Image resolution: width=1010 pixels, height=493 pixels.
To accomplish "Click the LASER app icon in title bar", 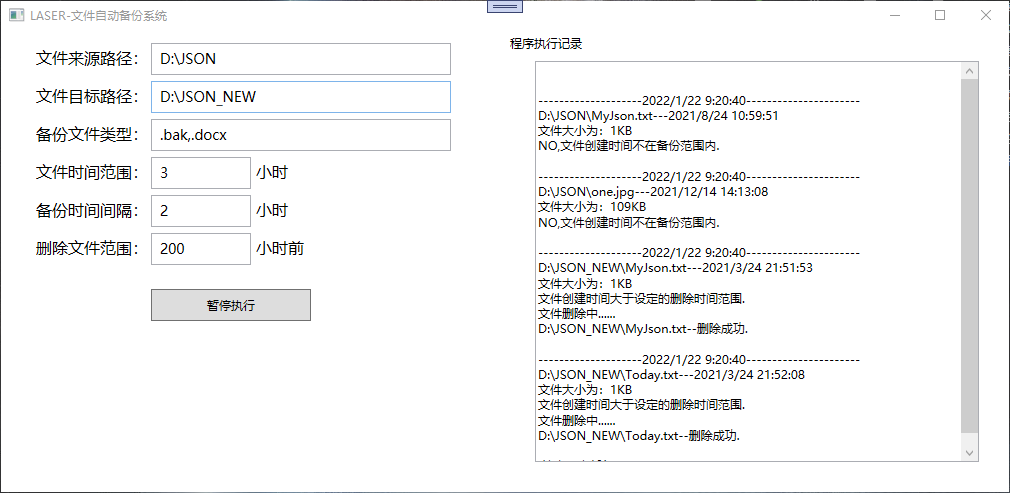I will [x=16, y=15].
